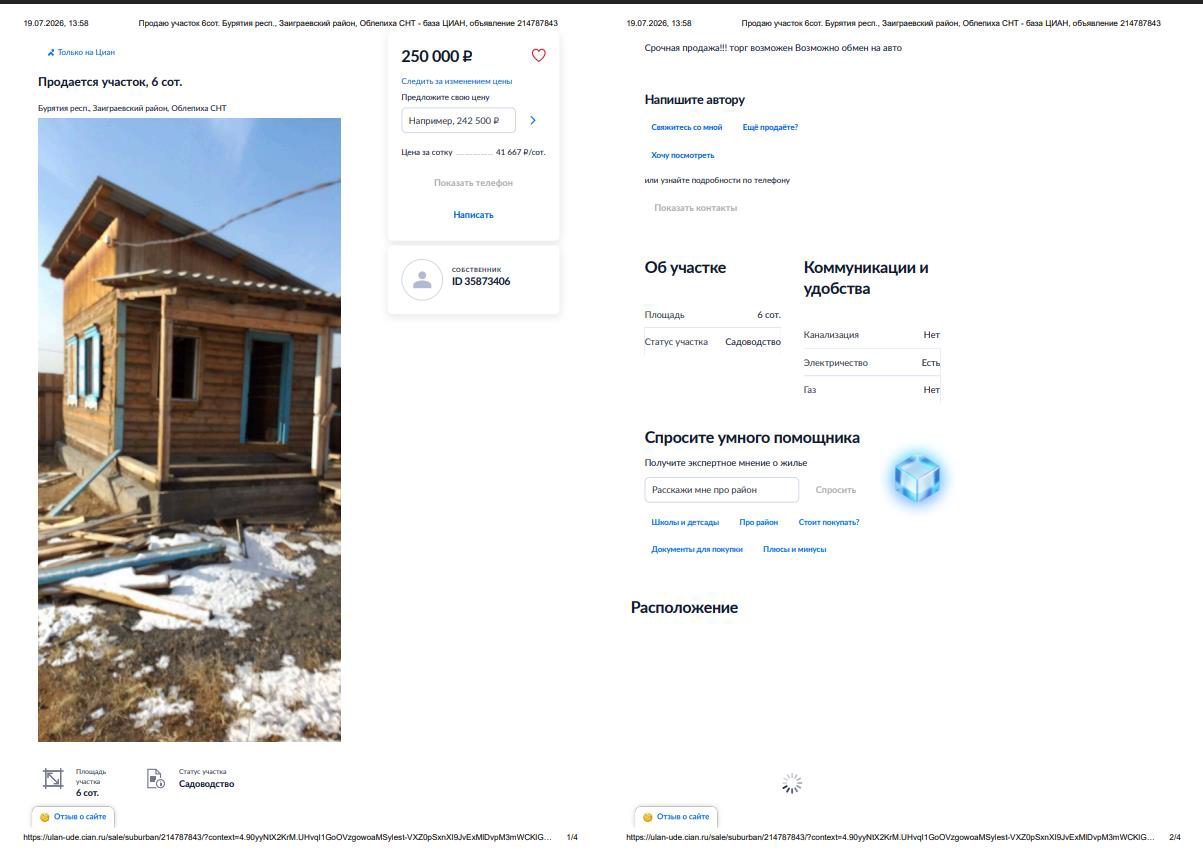
Task: Click Канализация Нет row
Action: click(x=872, y=335)
